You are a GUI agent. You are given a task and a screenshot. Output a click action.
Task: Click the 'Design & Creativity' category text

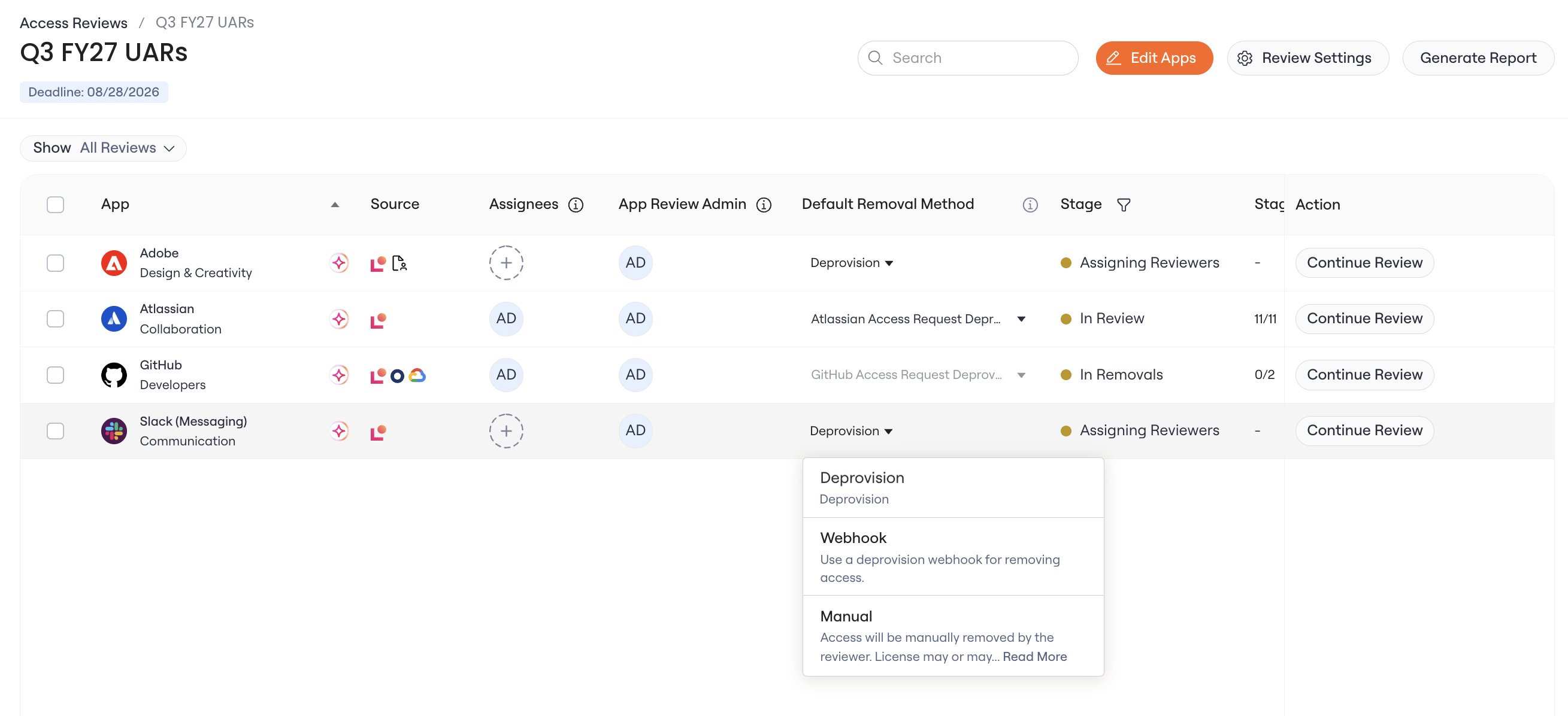pos(195,273)
